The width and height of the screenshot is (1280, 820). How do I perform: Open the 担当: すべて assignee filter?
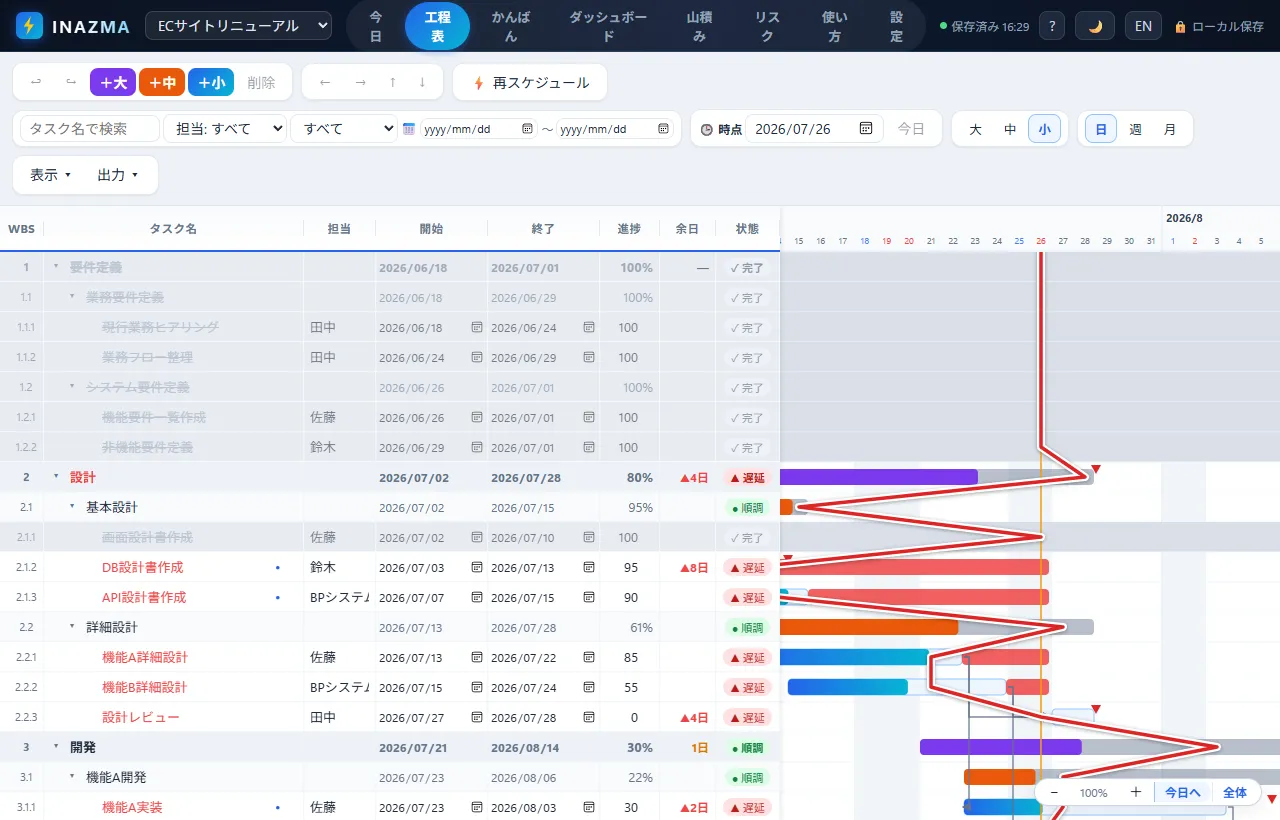click(225, 129)
